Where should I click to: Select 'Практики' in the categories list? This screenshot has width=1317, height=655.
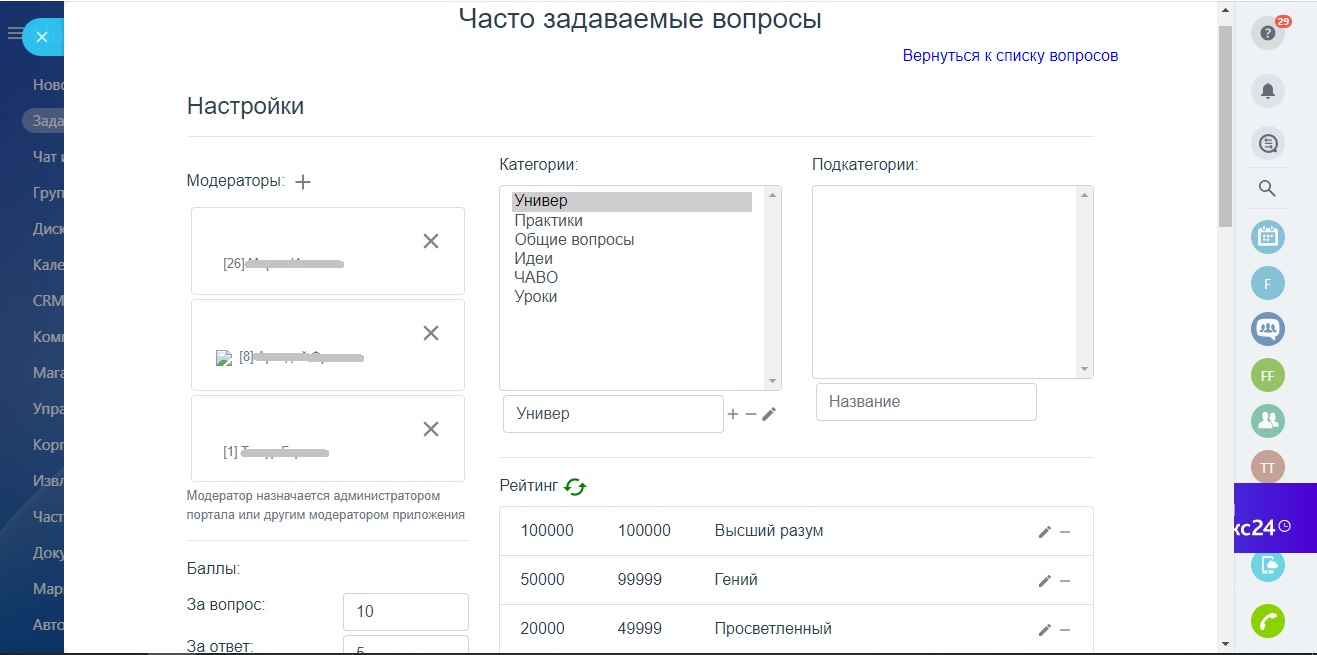tap(548, 221)
